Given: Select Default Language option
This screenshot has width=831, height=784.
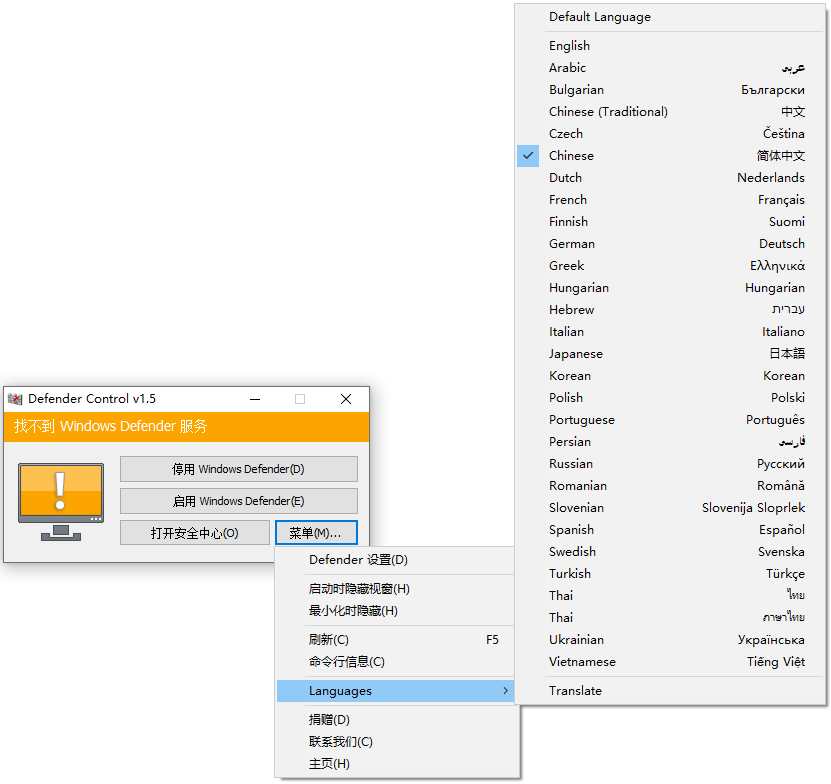Looking at the screenshot, I should pos(670,17).
